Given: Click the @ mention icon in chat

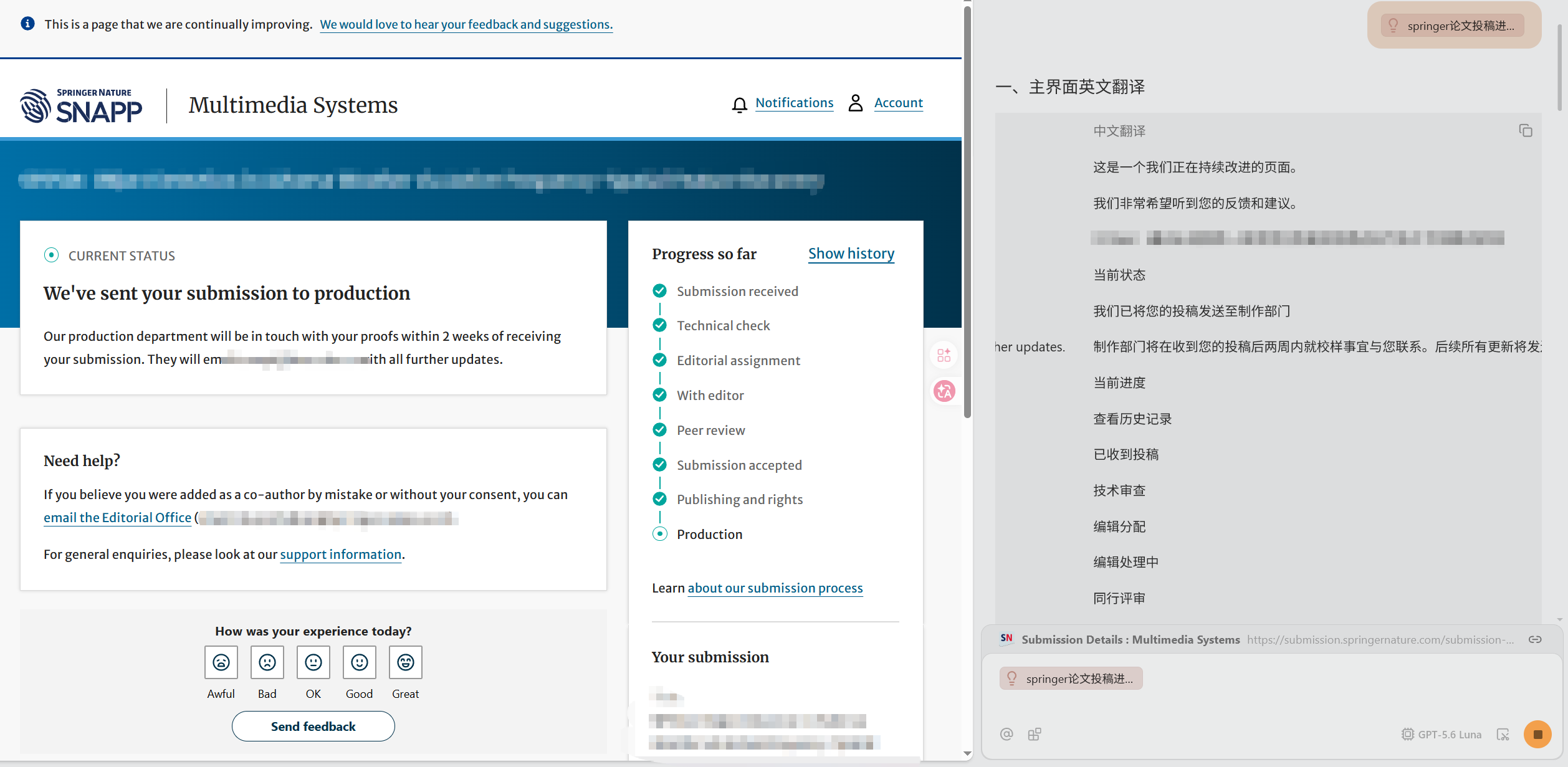Looking at the screenshot, I should pyautogui.click(x=1006, y=734).
